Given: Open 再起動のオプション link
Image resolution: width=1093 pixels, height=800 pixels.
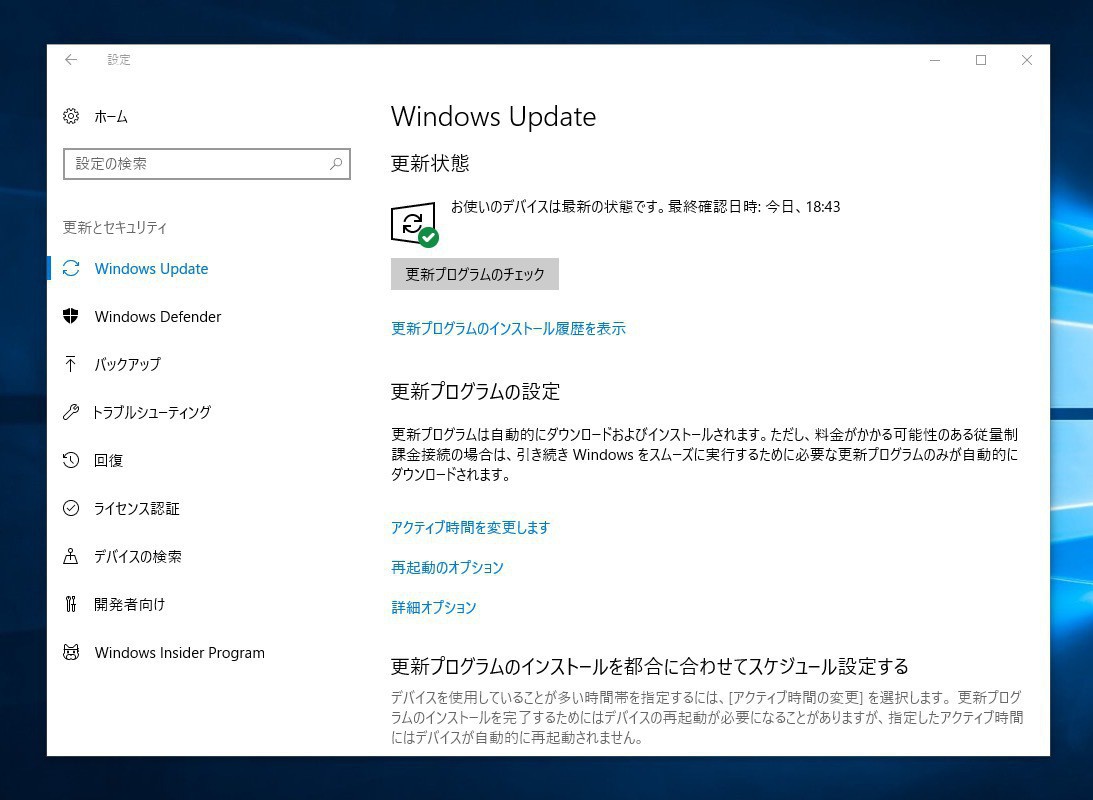Looking at the screenshot, I should tap(447, 567).
